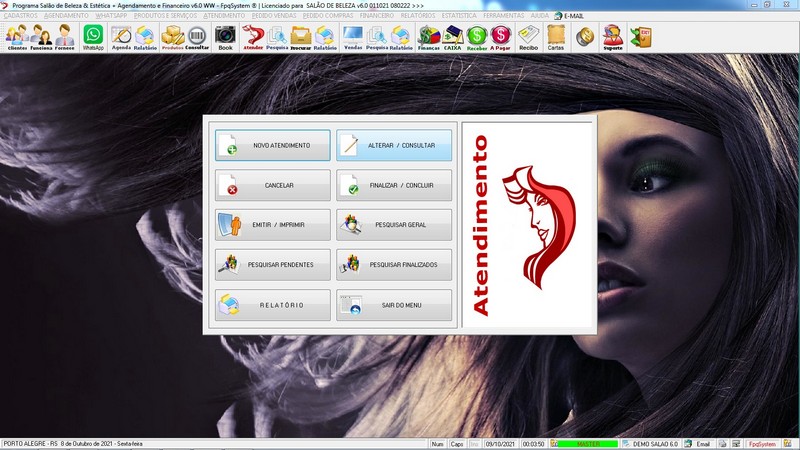Click the CANCELAR button
This screenshot has height=450, width=800.
click(272, 185)
